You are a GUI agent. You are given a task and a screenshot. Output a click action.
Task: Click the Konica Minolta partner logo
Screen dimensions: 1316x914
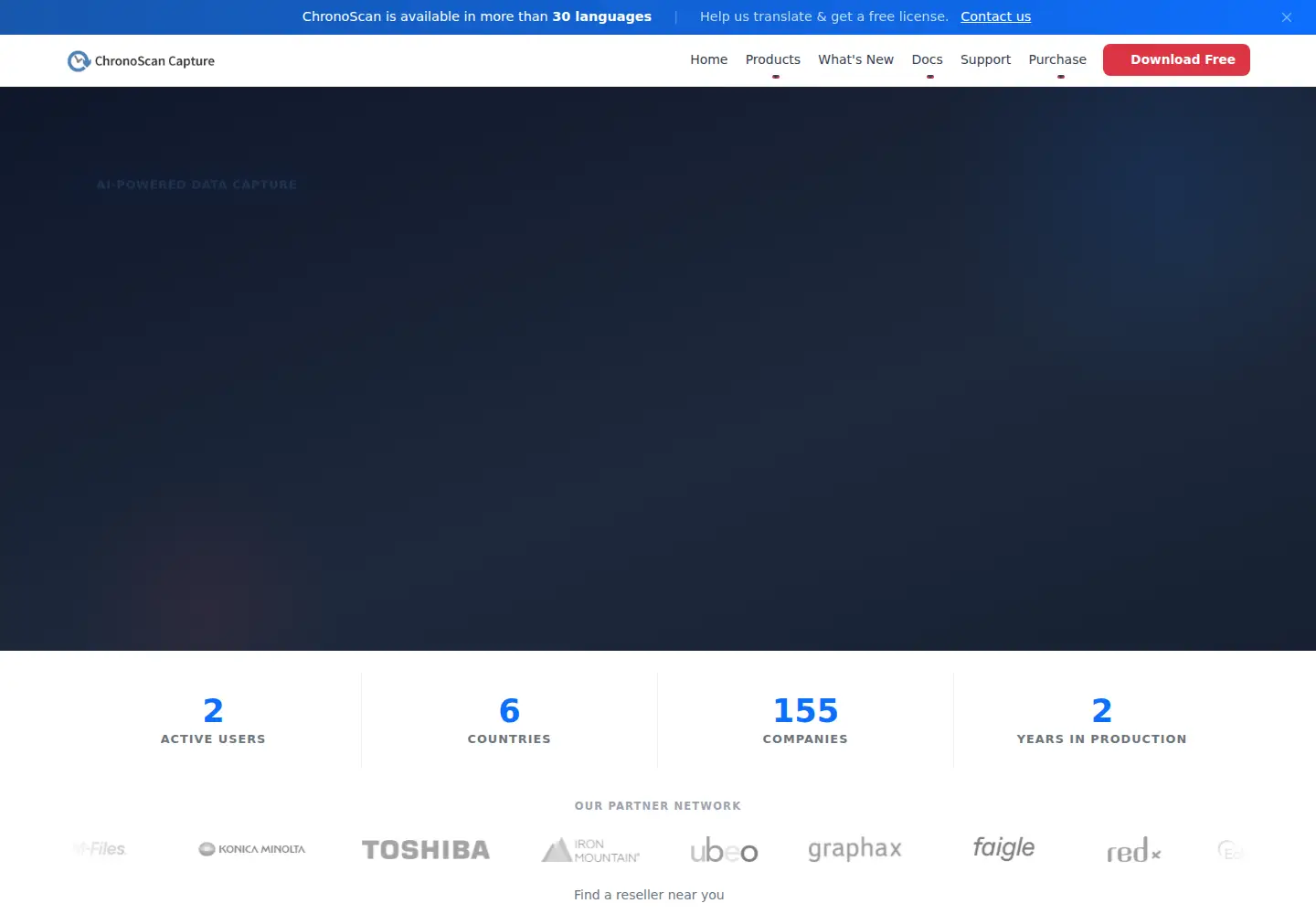pos(252,849)
